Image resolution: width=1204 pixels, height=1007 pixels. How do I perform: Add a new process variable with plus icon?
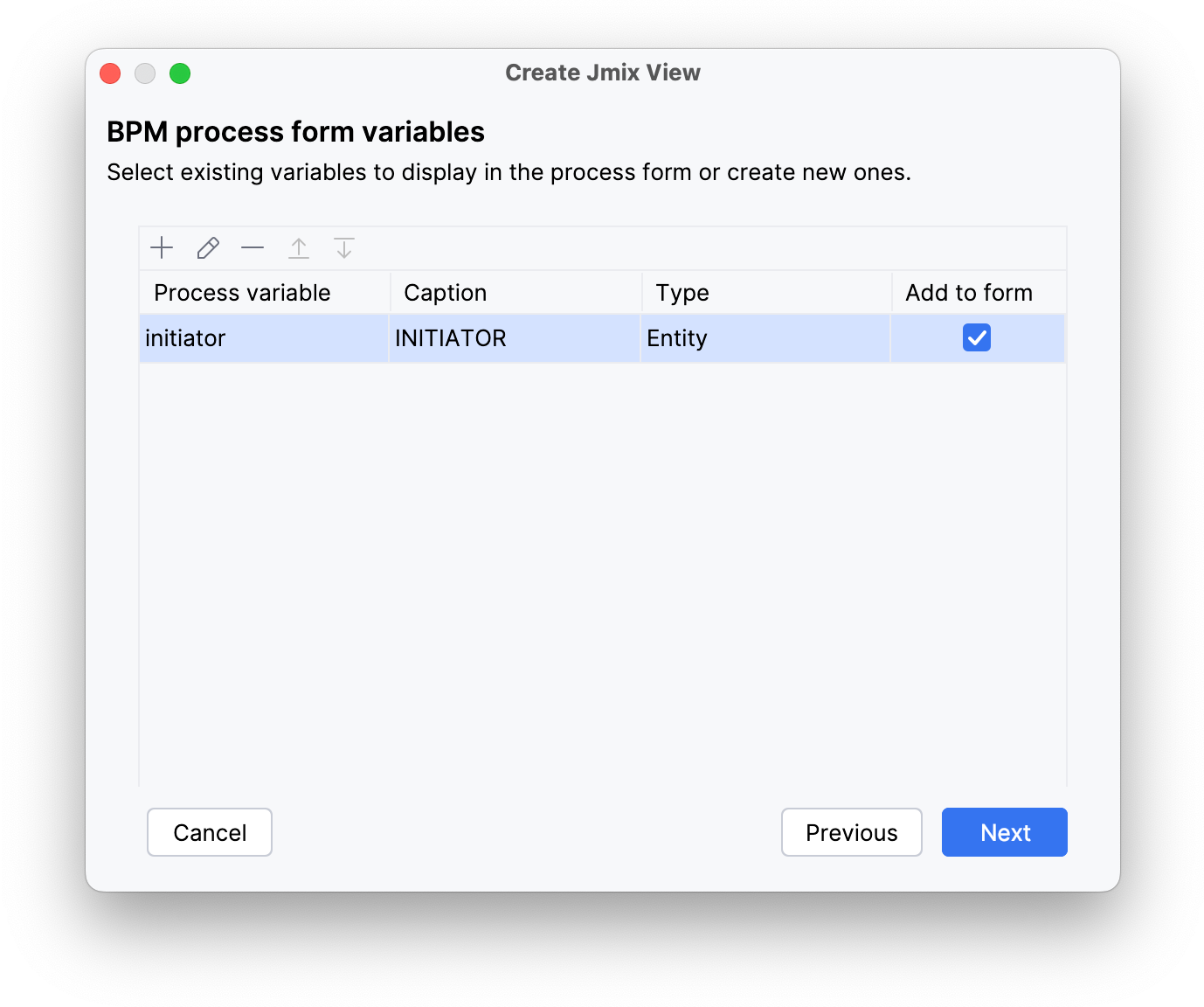click(162, 248)
